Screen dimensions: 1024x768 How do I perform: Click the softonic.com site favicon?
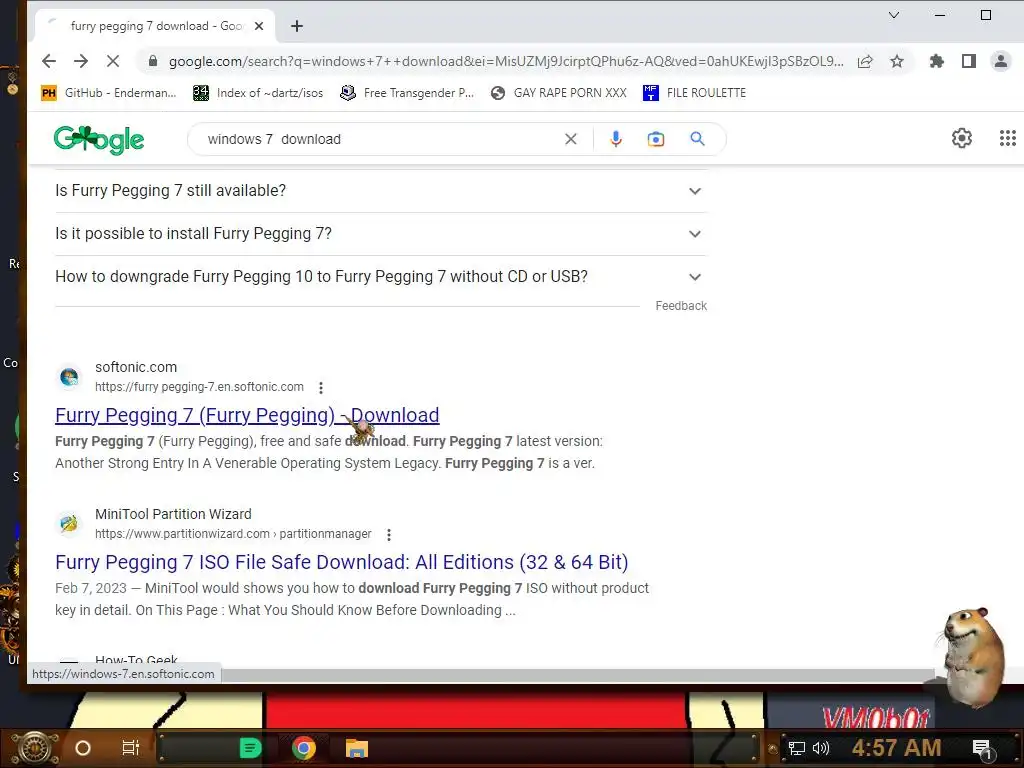pyautogui.click(x=69, y=377)
